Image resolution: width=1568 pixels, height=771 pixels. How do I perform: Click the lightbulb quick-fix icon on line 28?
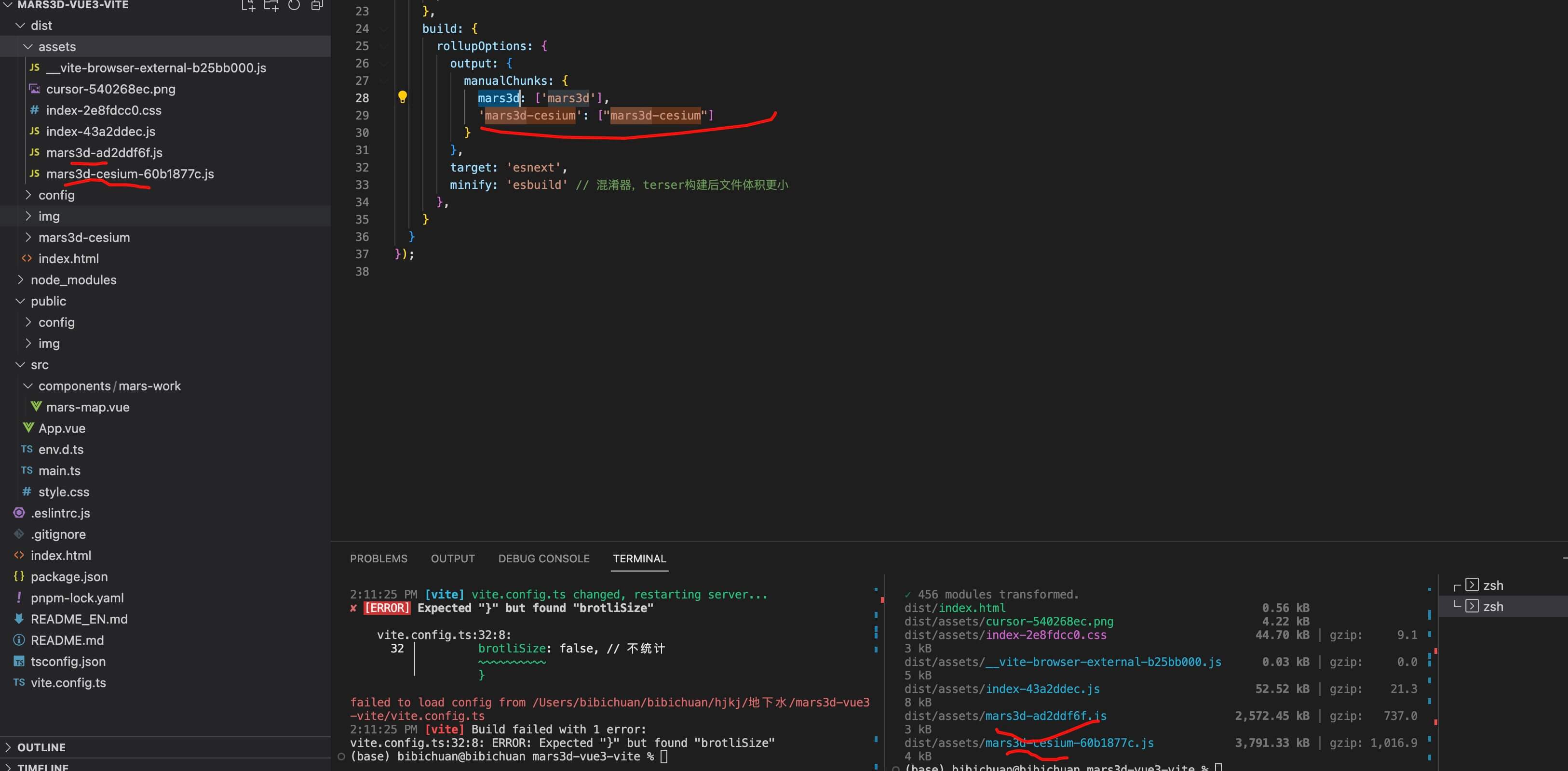pyautogui.click(x=402, y=97)
